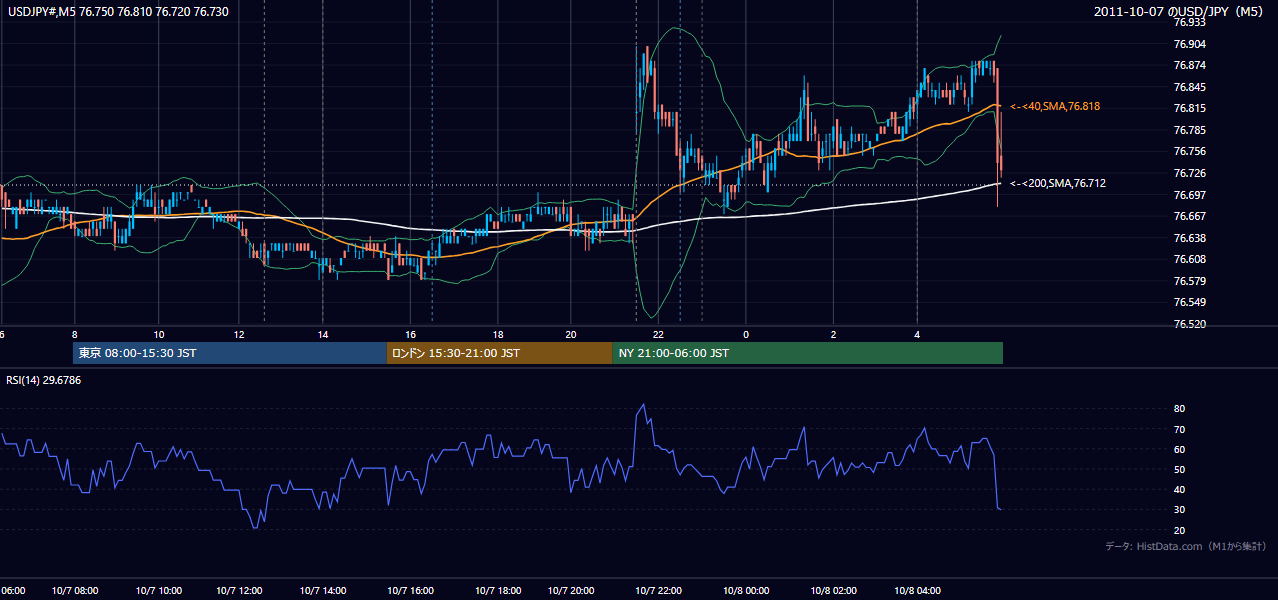Click price axis value 76.608

(1189, 259)
